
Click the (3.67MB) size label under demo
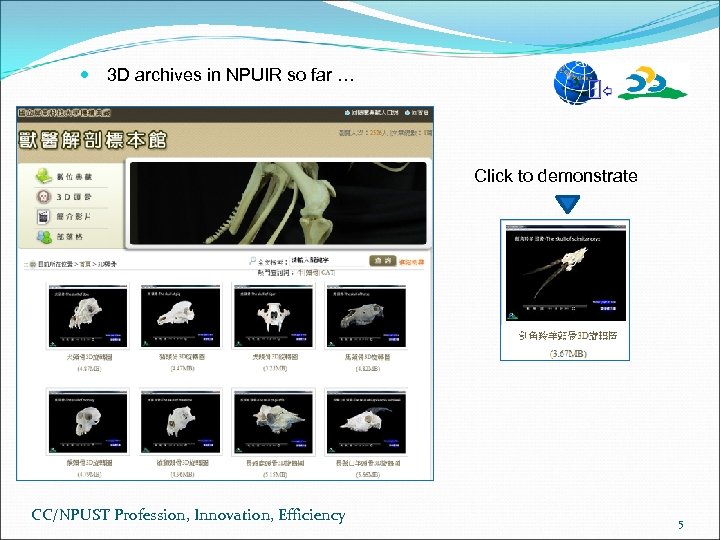click(x=568, y=354)
